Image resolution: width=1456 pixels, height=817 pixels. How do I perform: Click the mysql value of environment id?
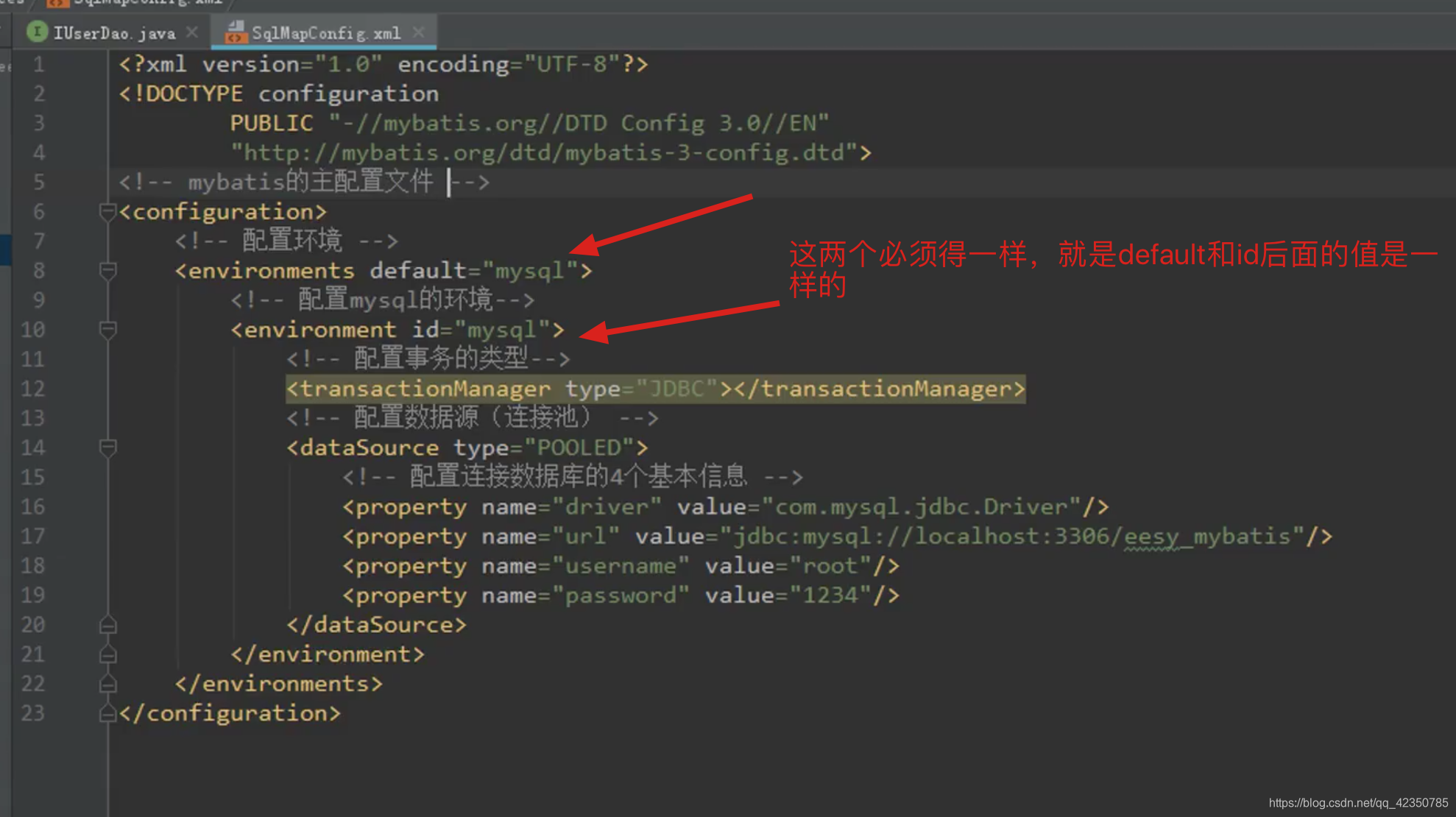coord(503,330)
